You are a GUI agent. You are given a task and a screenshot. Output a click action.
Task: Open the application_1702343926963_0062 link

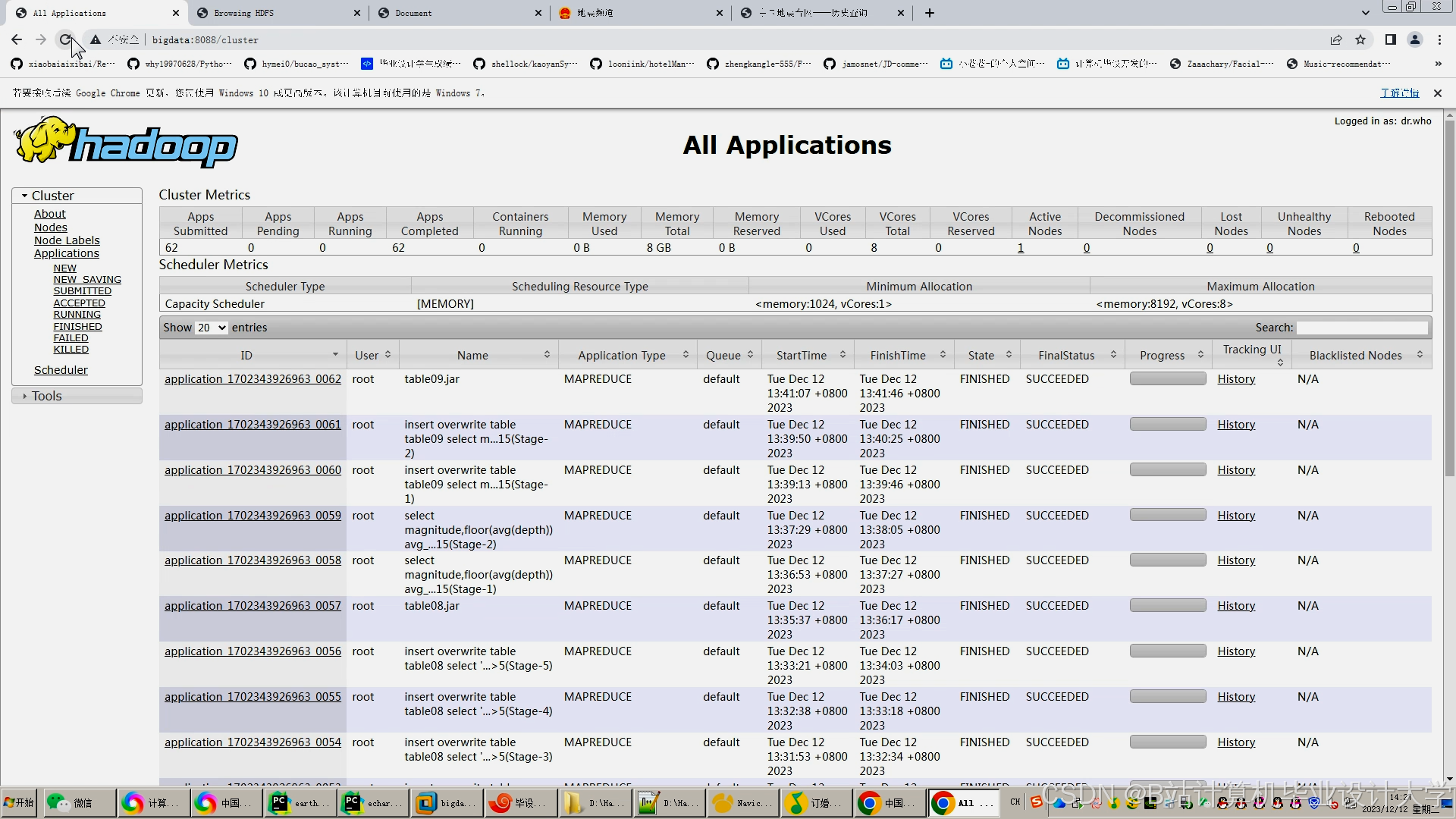[253, 379]
